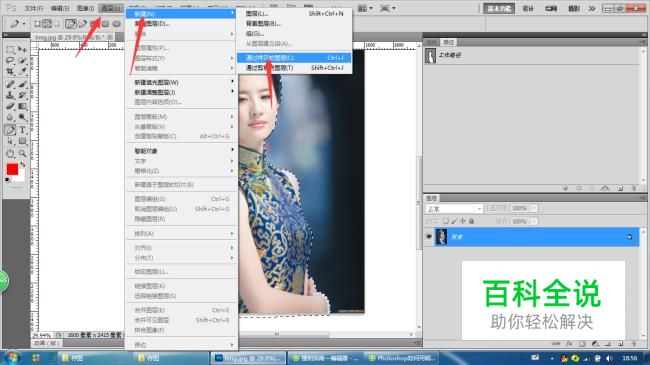Select the Brush tool
Image resolution: width=650 pixels, height=365 pixels.
22,85
